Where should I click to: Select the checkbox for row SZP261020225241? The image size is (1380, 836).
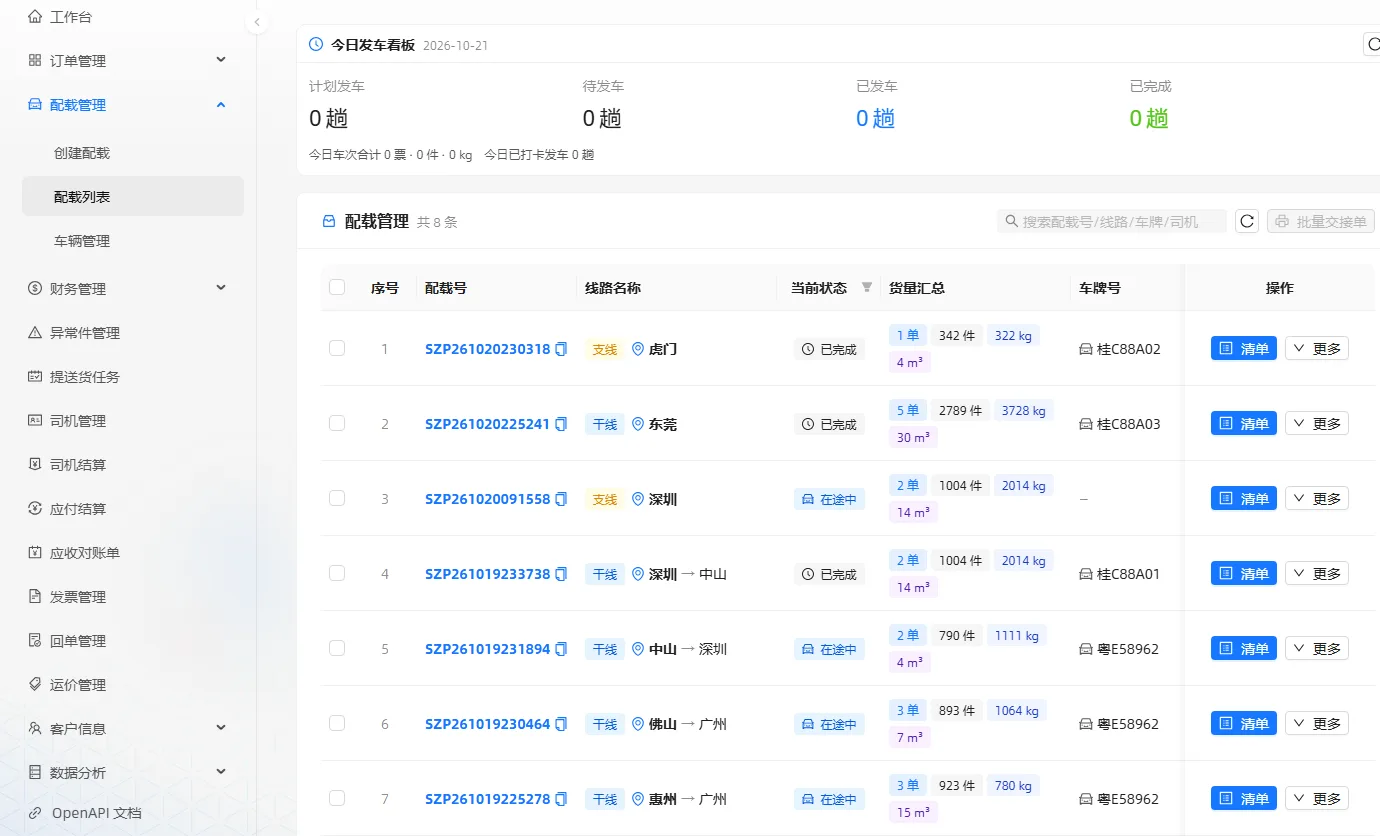337,423
